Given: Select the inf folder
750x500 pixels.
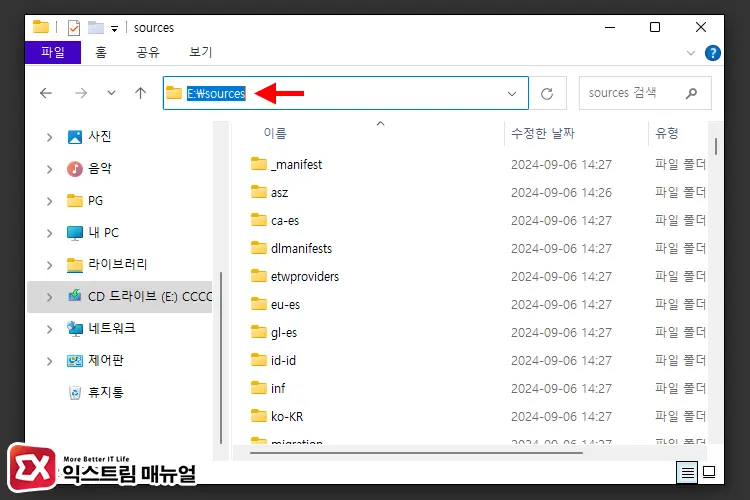Looking at the screenshot, I should click(x=278, y=389).
